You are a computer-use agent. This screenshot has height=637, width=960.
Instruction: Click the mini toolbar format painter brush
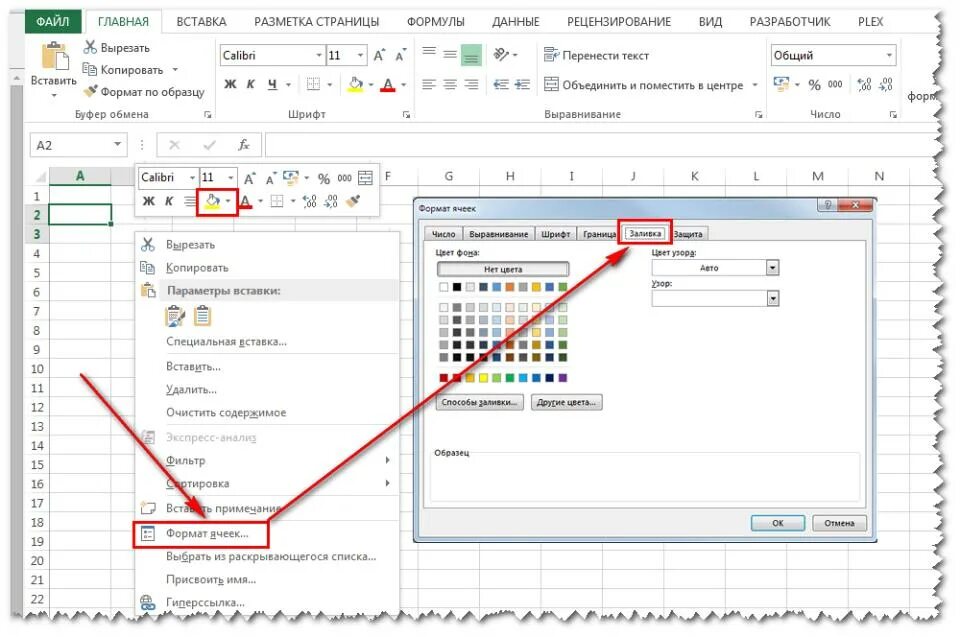tap(353, 200)
